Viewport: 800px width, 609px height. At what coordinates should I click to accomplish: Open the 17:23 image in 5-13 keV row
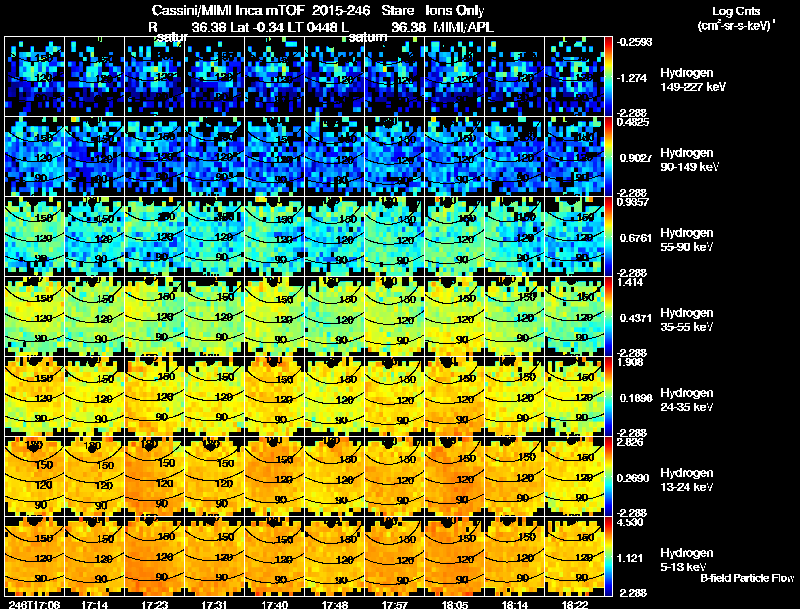(x=154, y=557)
